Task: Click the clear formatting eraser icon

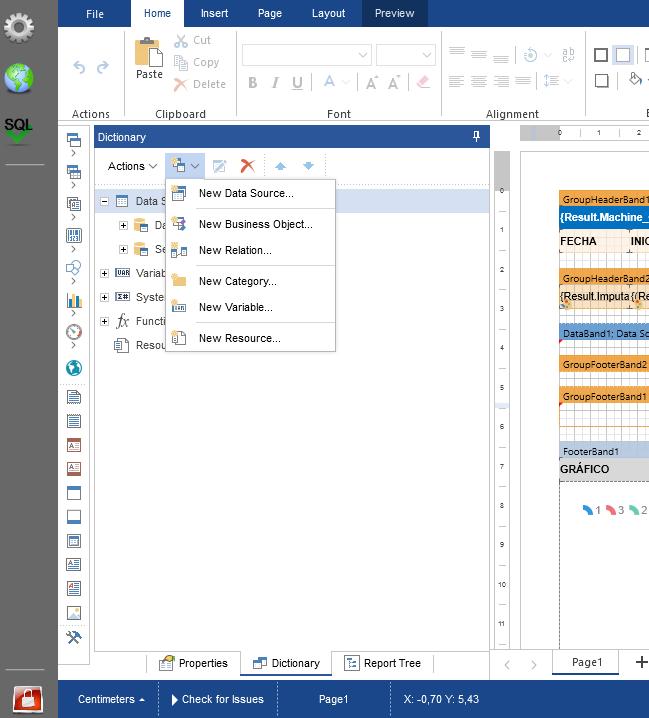Action: point(423,82)
